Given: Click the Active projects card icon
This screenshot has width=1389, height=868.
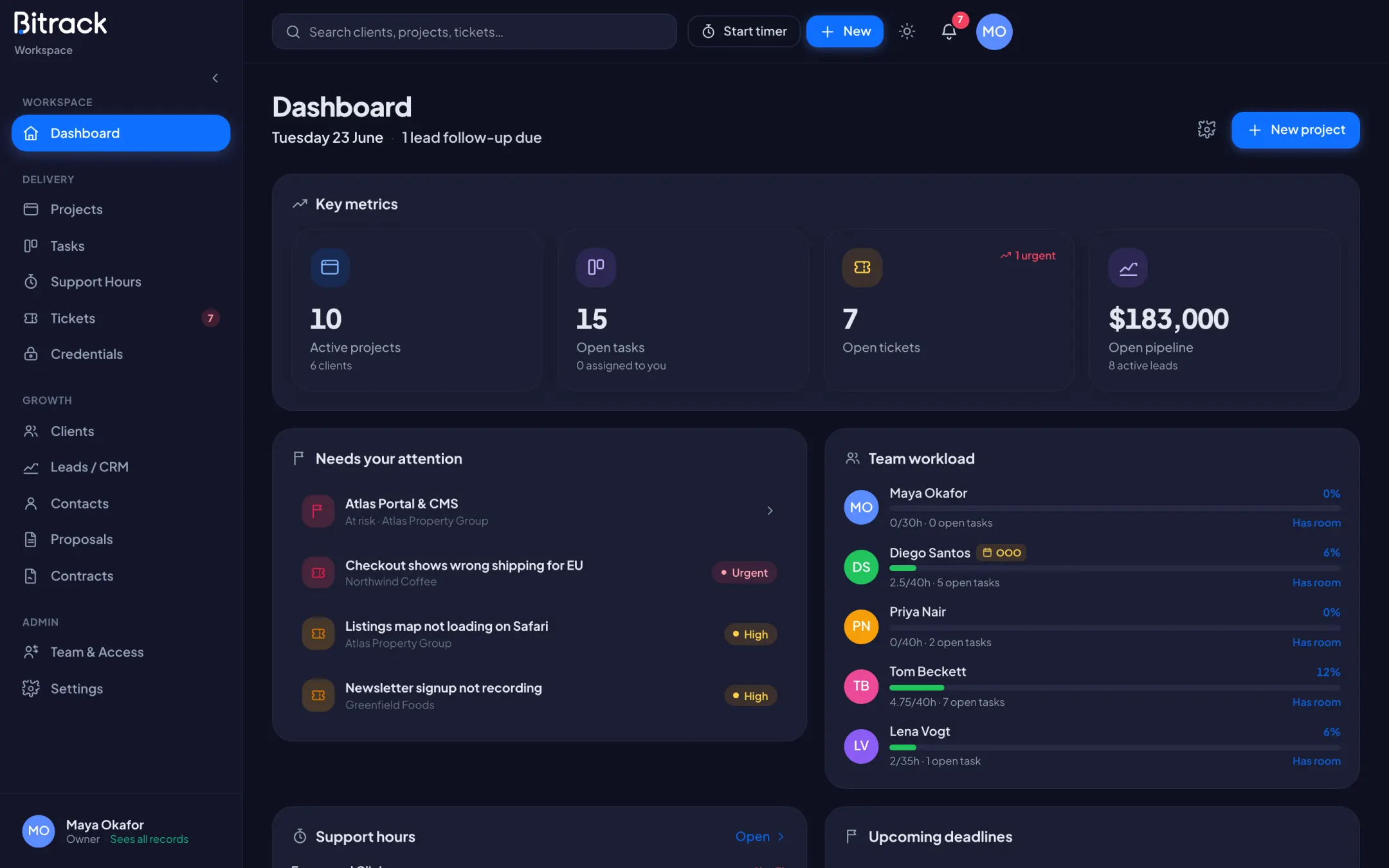Looking at the screenshot, I should tap(330, 267).
